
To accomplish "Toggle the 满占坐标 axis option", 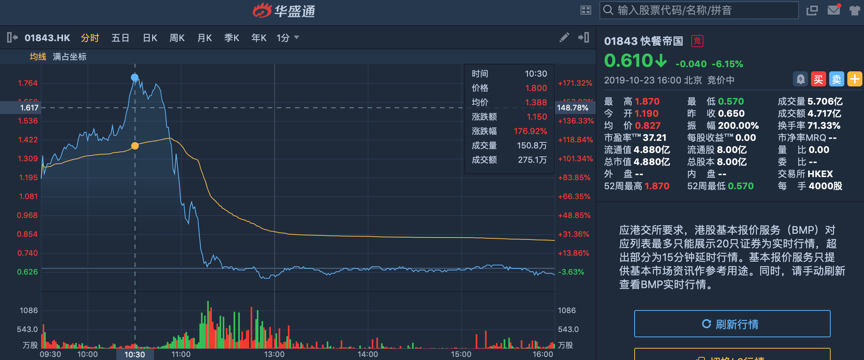I will coord(69,56).
